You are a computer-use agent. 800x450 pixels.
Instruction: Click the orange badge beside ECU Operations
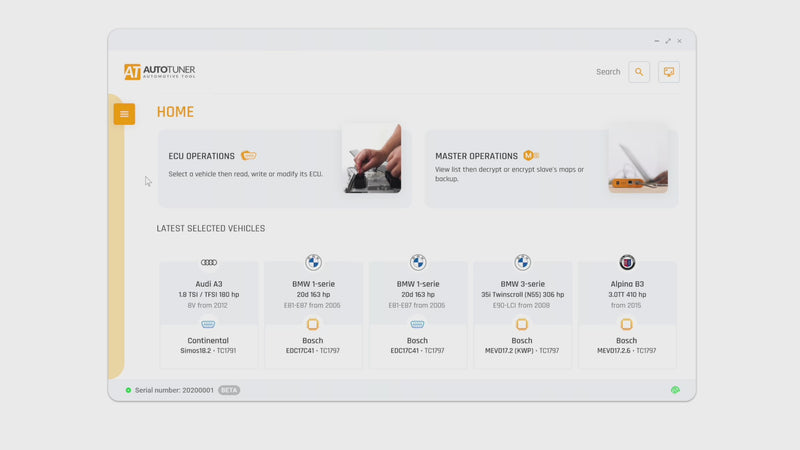[x=249, y=156]
